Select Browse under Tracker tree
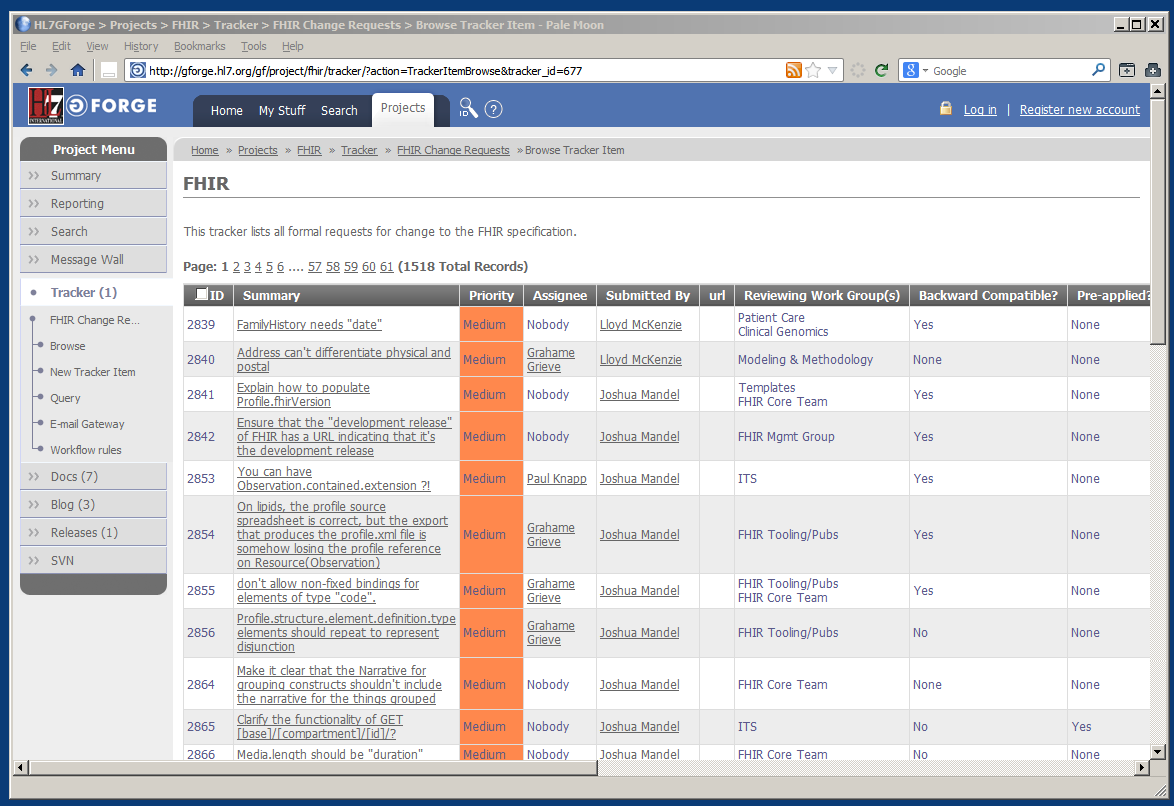The height and width of the screenshot is (806, 1174). tap(67, 346)
